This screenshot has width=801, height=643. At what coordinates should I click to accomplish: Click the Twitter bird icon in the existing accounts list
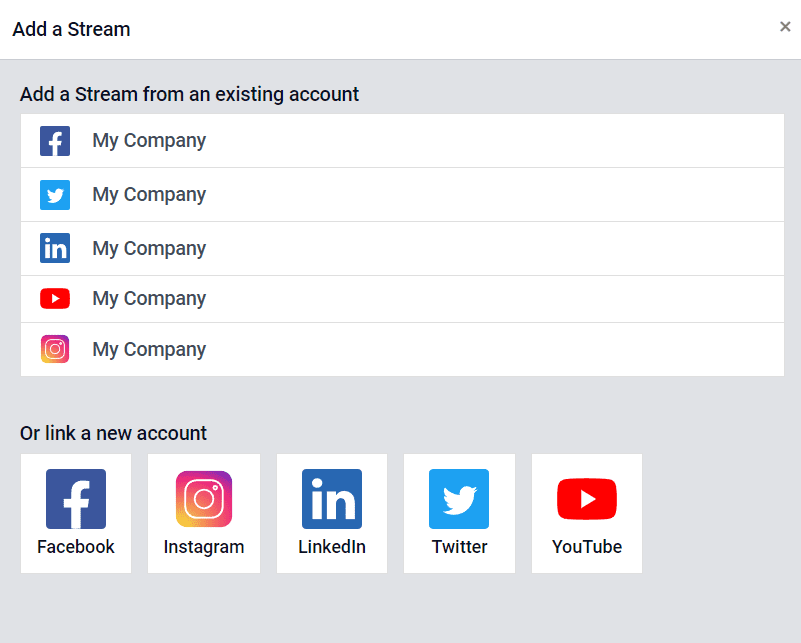[55, 195]
